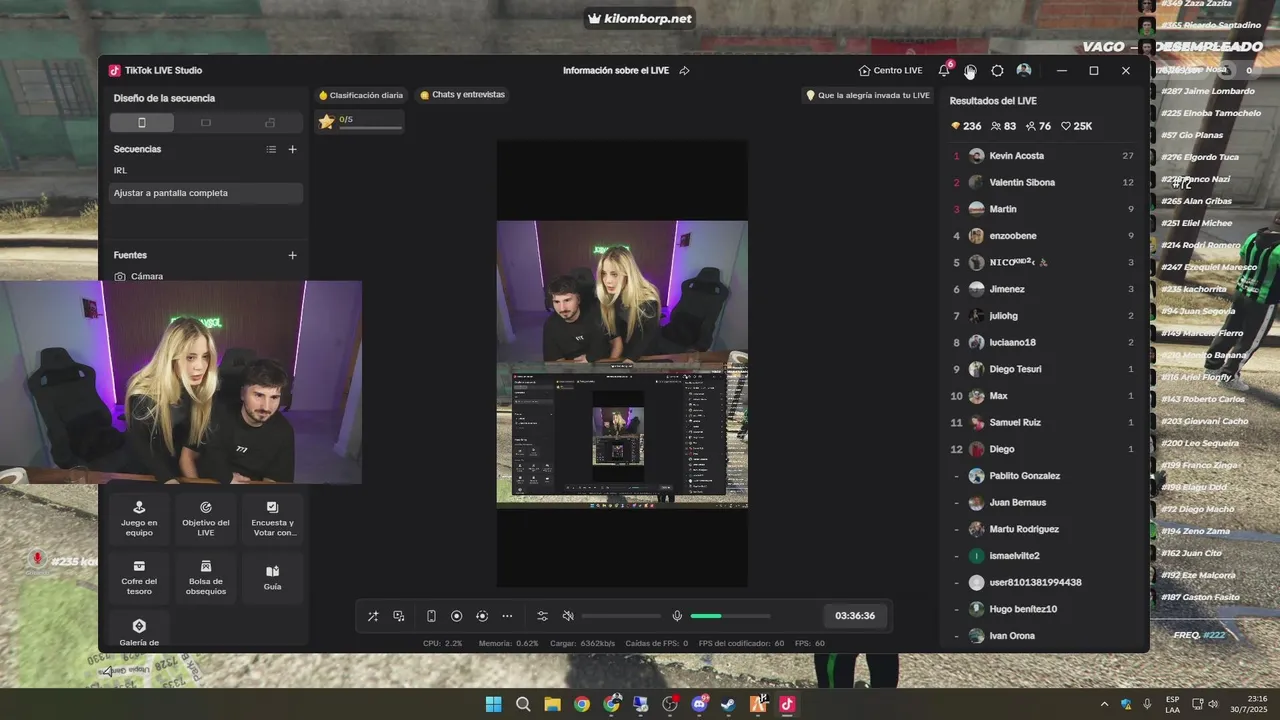The width and height of the screenshot is (1280, 720).
Task: Click the magic wand effects icon
Action: click(373, 616)
